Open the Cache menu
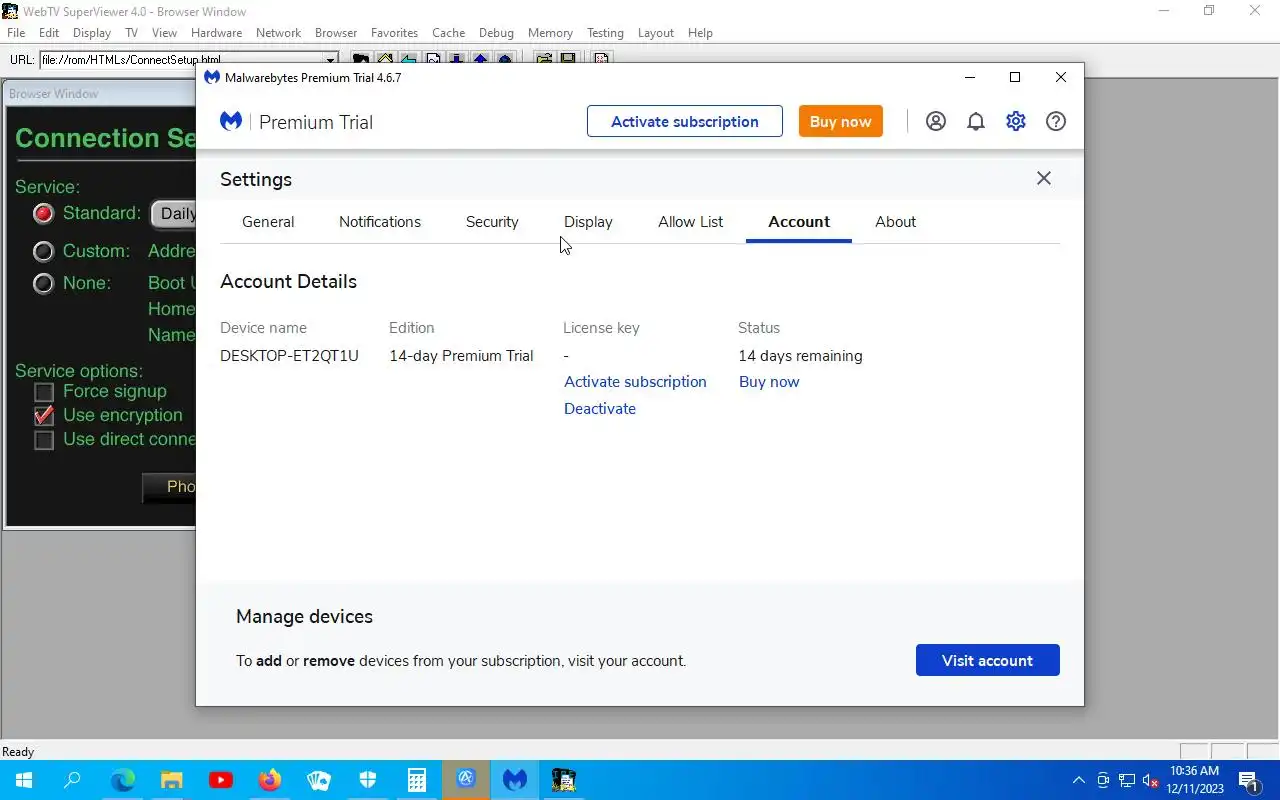Image resolution: width=1280 pixels, height=800 pixels. click(448, 33)
